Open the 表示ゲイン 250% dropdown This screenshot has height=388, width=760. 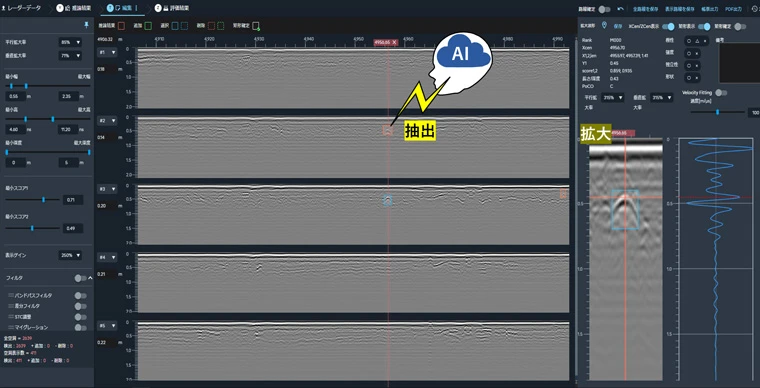pos(70,255)
